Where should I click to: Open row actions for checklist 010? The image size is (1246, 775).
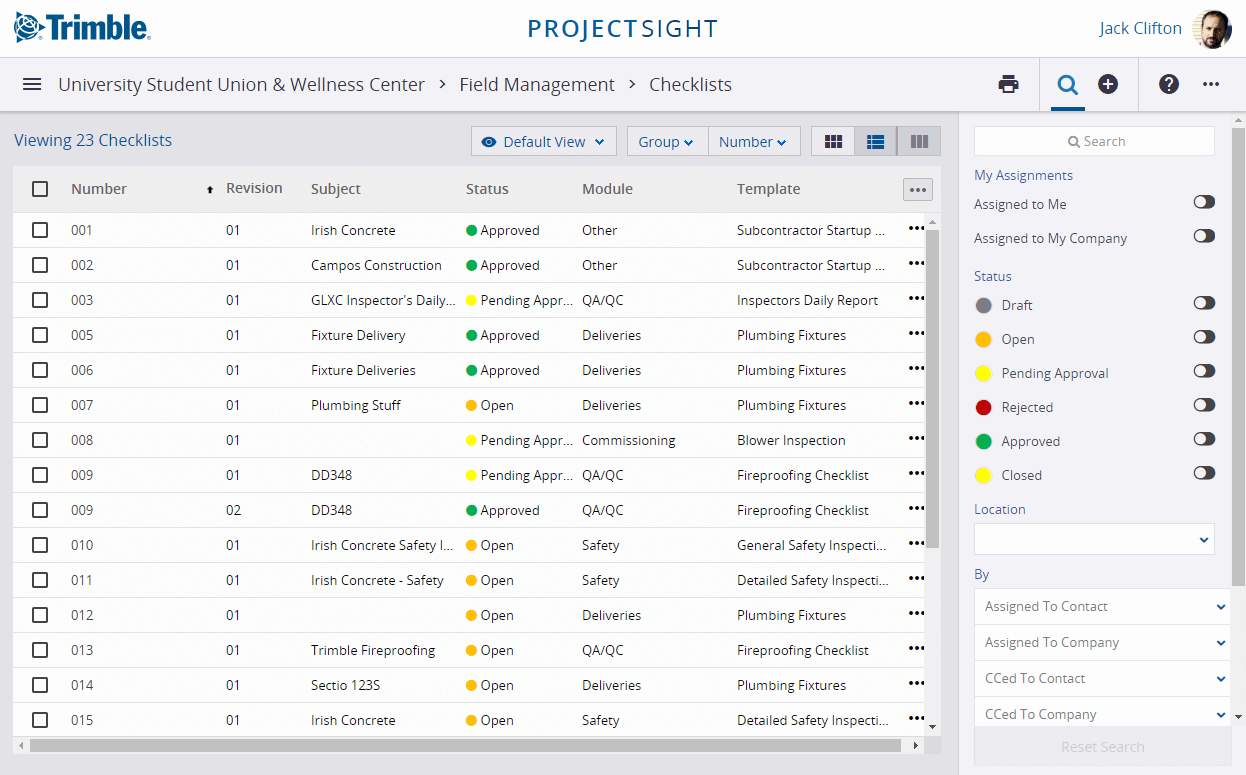pos(916,544)
